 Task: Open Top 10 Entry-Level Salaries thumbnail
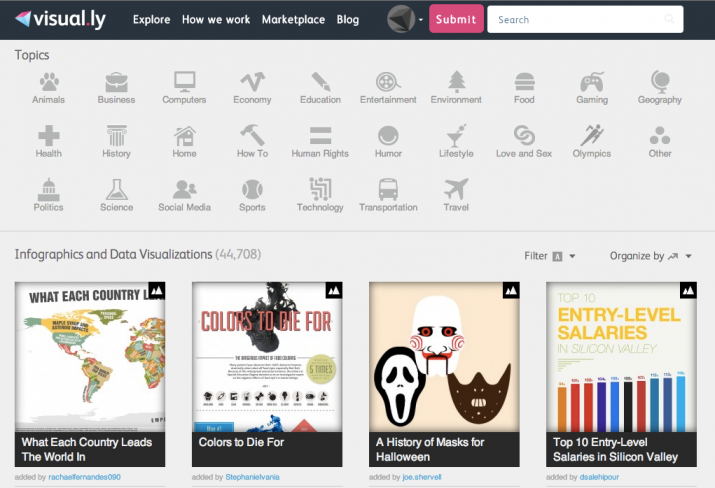tap(621, 357)
